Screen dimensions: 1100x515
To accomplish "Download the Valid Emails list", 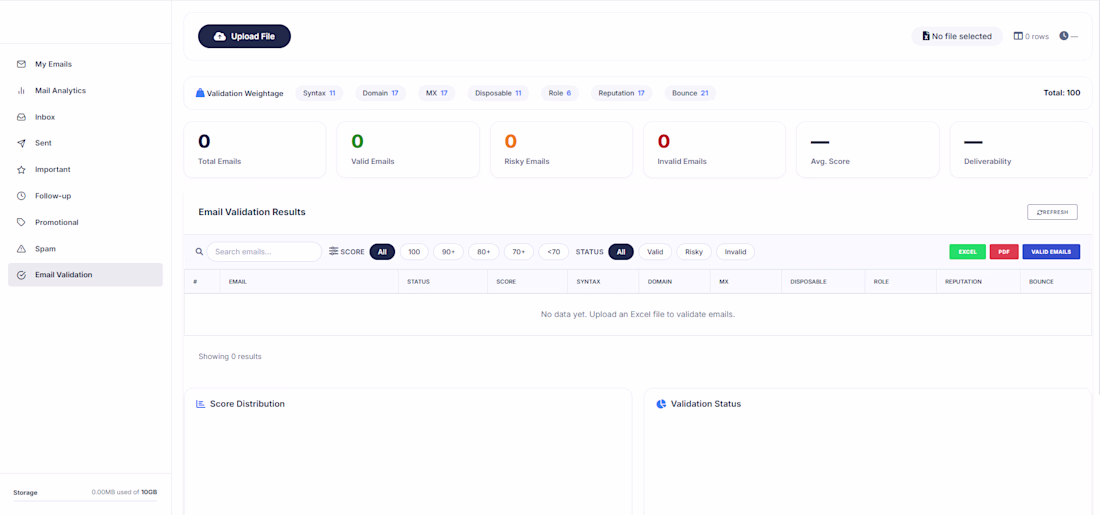I will (x=1051, y=251).
